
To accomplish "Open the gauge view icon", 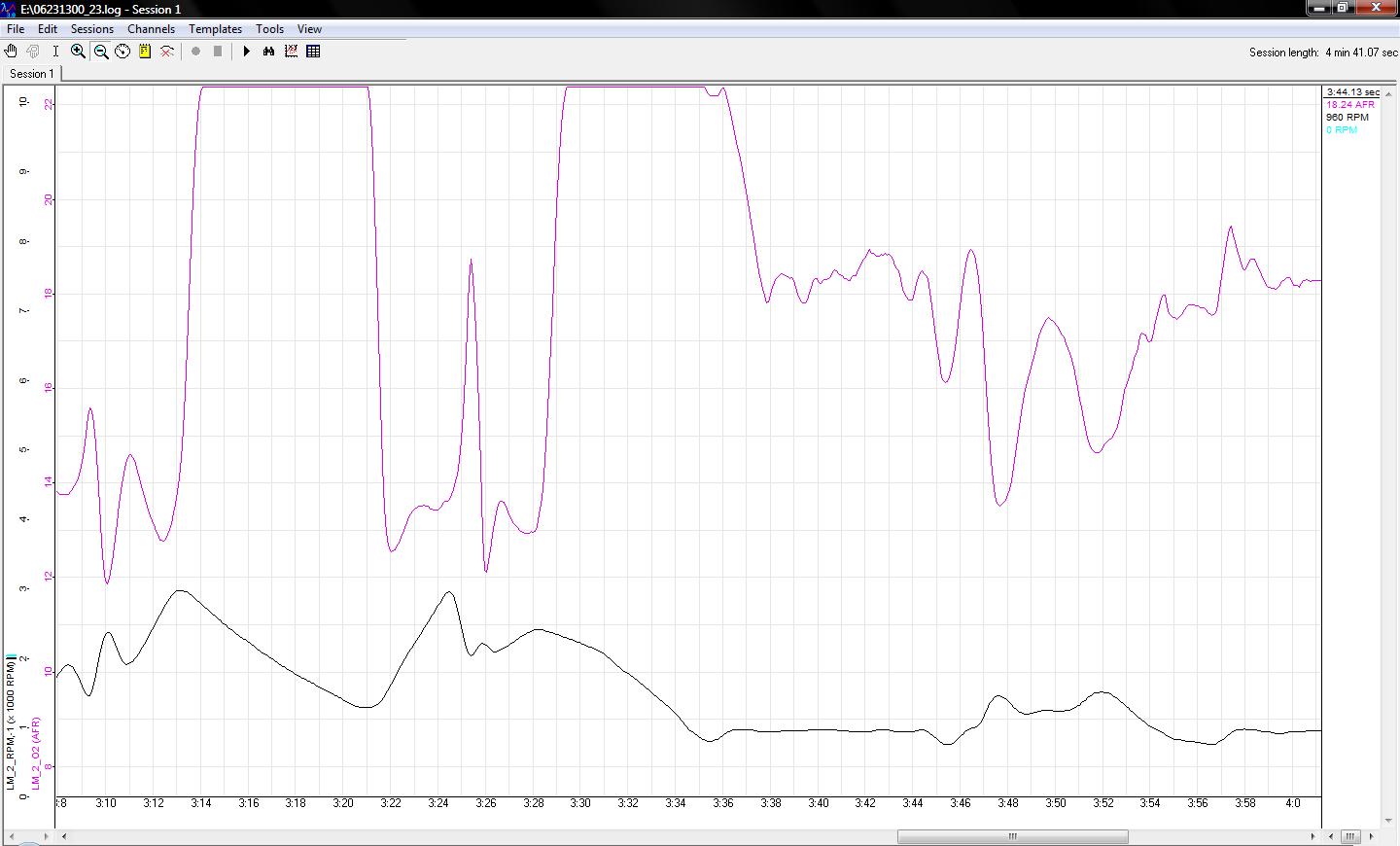I will (x=122, y=52).
